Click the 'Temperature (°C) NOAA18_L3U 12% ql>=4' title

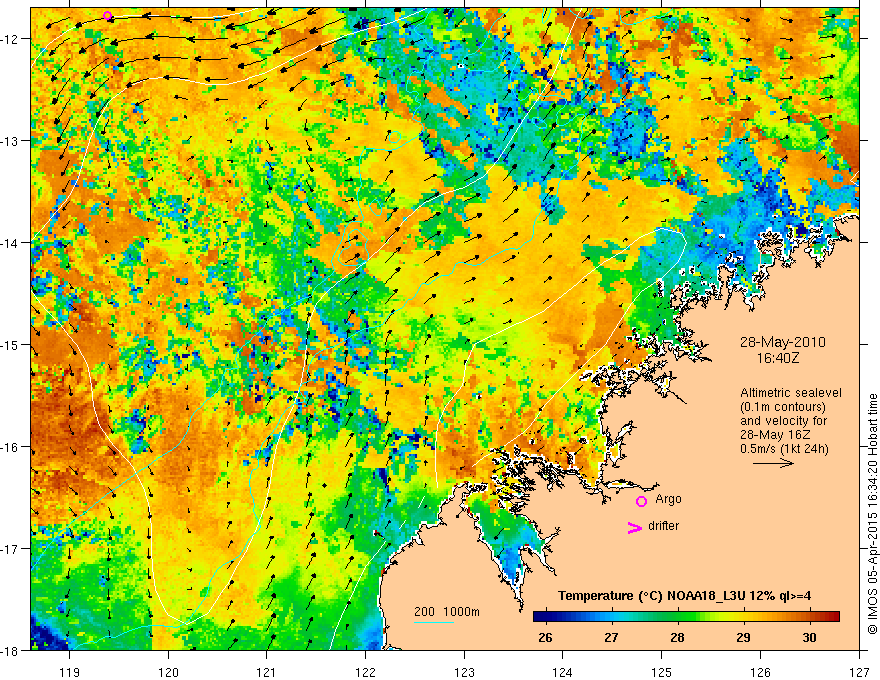[x=684, y=596]
